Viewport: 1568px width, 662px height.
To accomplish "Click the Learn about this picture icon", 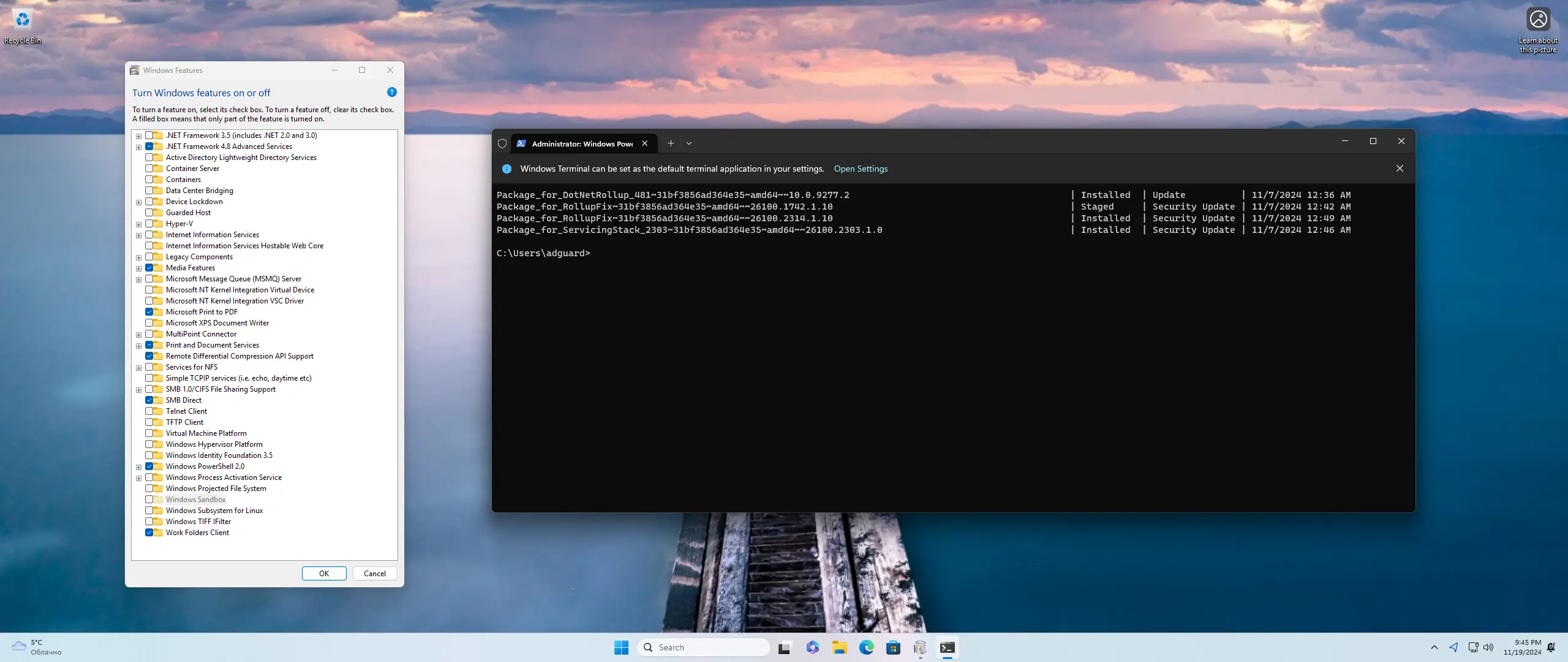I will click(x=1538, y=20).
